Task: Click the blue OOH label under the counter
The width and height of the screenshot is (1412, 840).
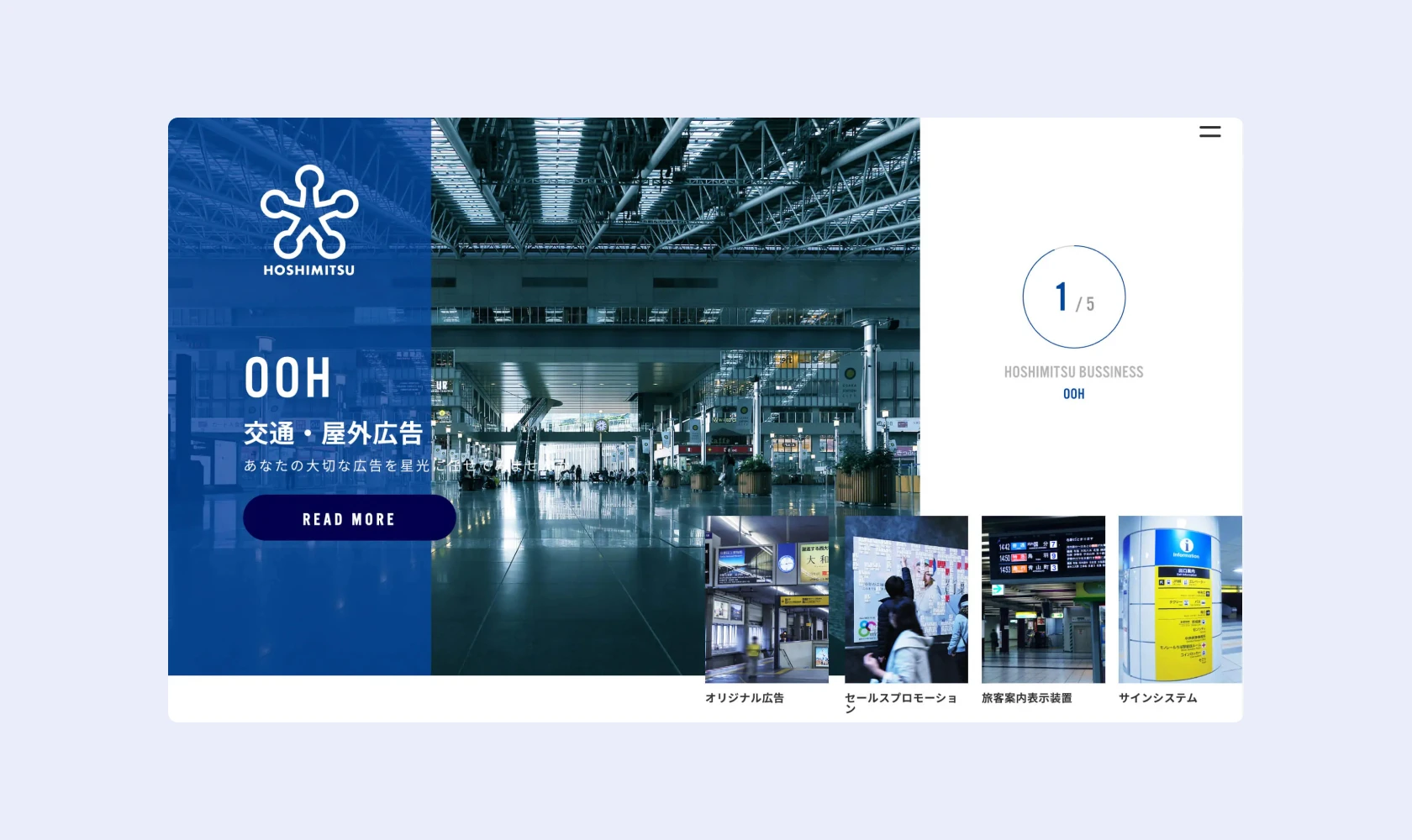Action: [1073, 394]
